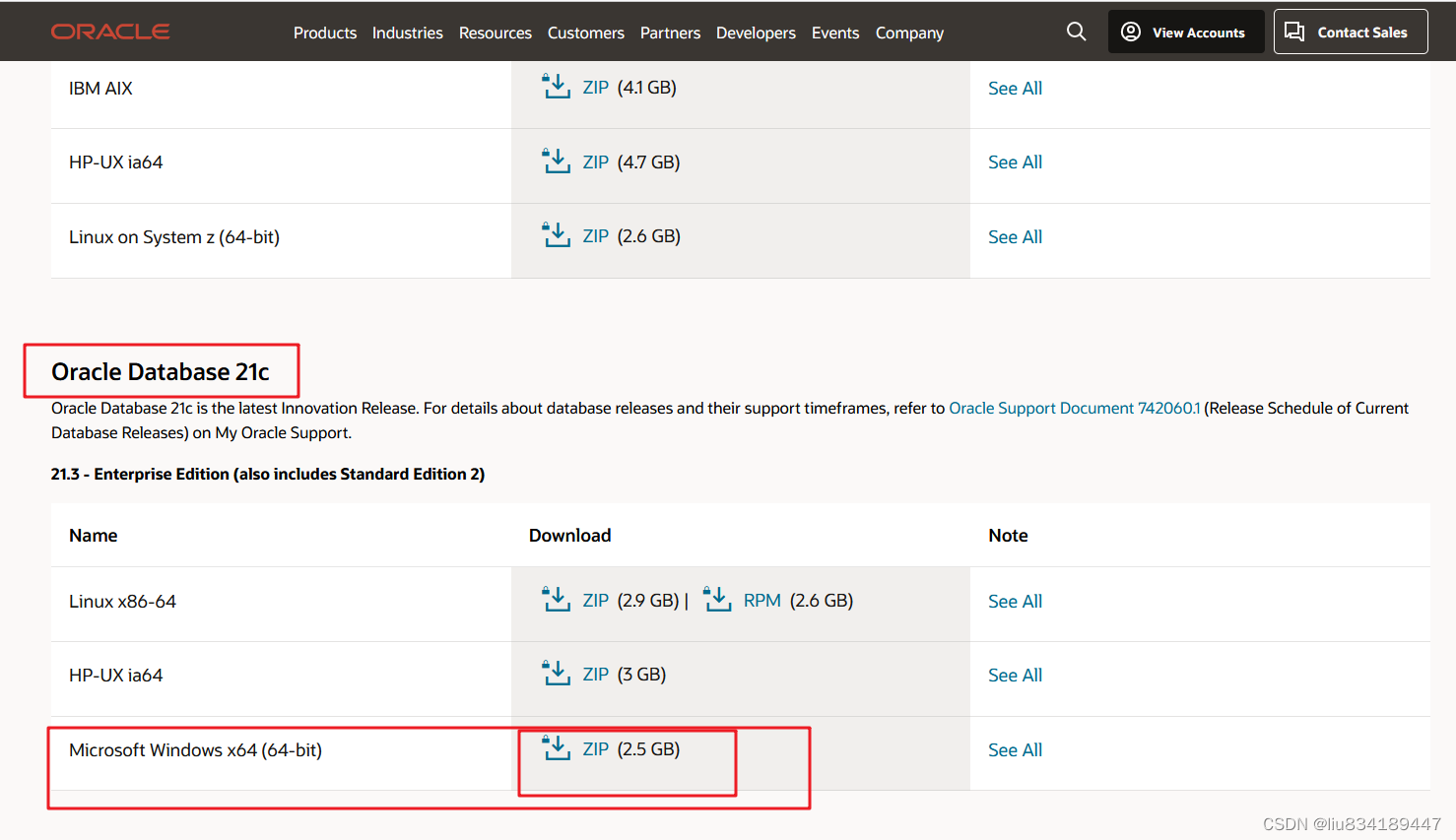The image size is (1456, 840).
Task: Click the download icon for Linux on System z
Action: click(x=557, y=234)
